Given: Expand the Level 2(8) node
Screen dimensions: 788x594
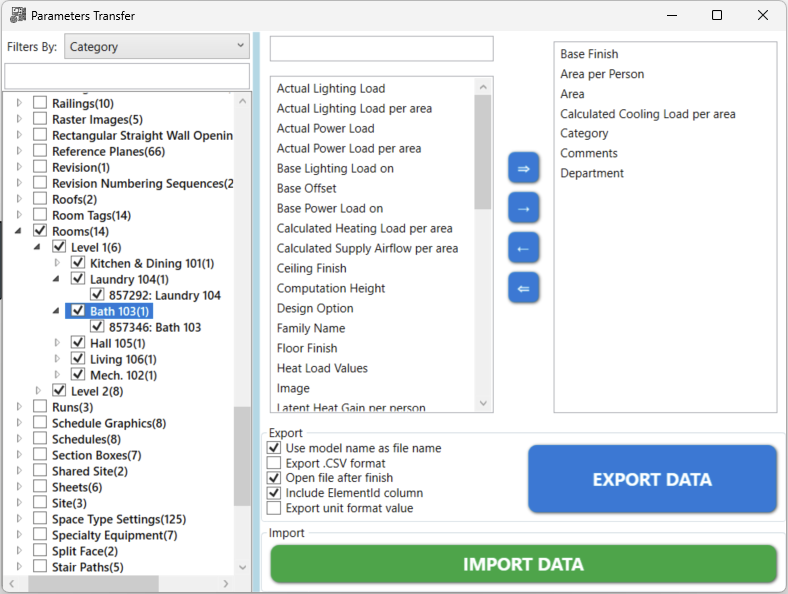Looking at the screenshot, I should [x=38, y=390].
